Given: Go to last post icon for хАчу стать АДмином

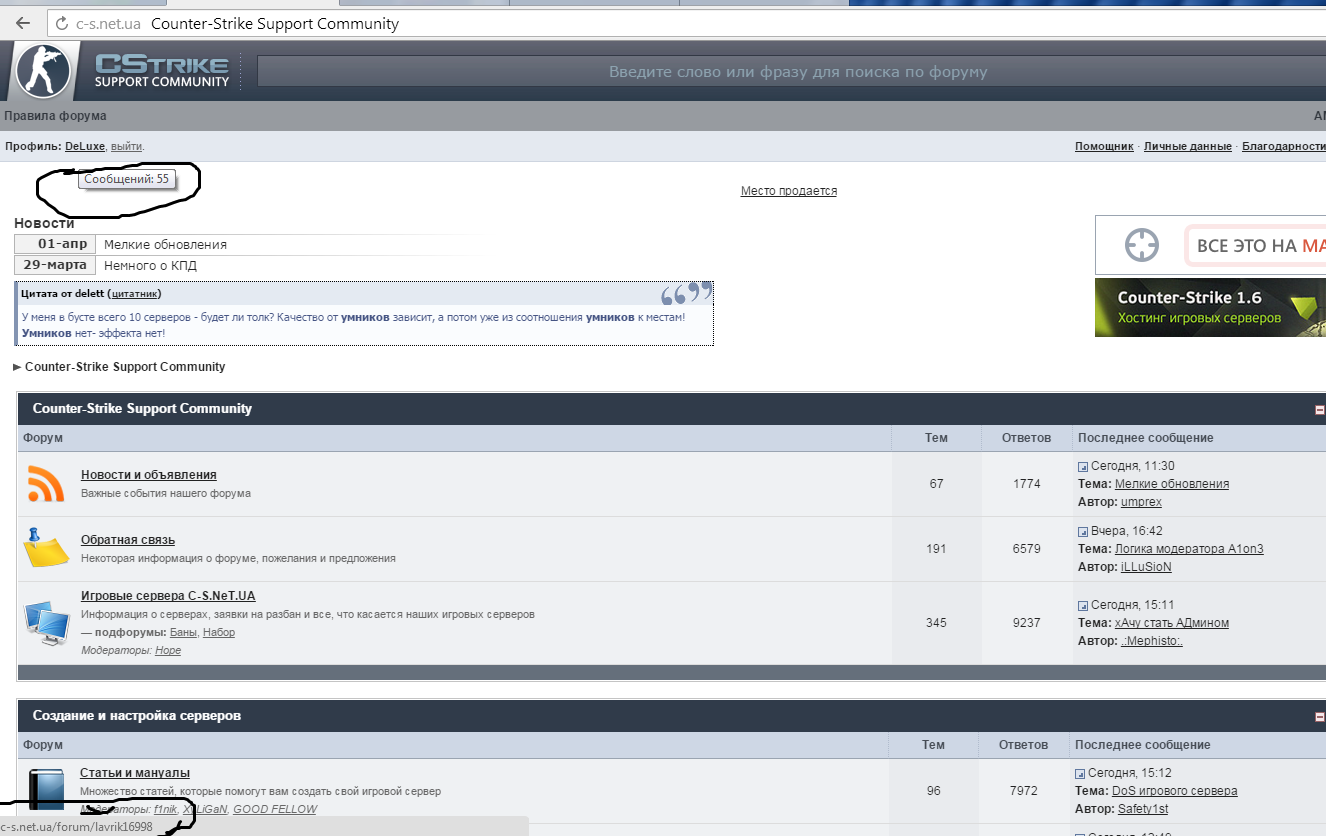Looking at the screenshot, I should point(1082,606).
